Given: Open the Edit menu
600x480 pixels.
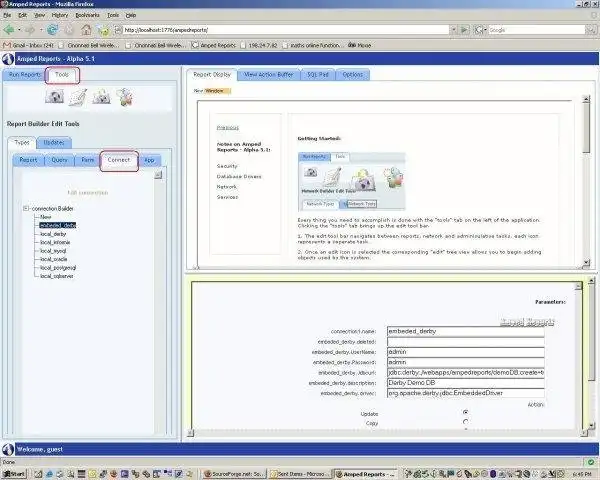Looking at the screenshot, I should pos(23,15).
